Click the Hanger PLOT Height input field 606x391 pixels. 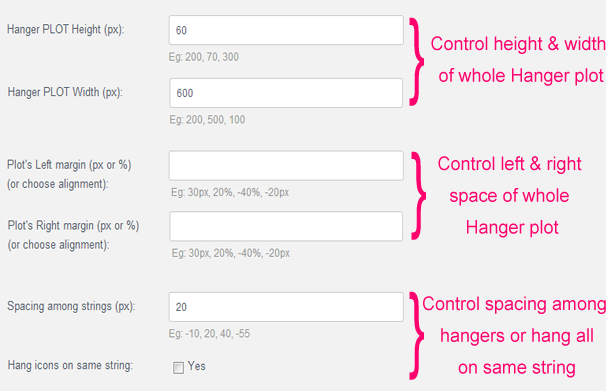click(286, 30)
